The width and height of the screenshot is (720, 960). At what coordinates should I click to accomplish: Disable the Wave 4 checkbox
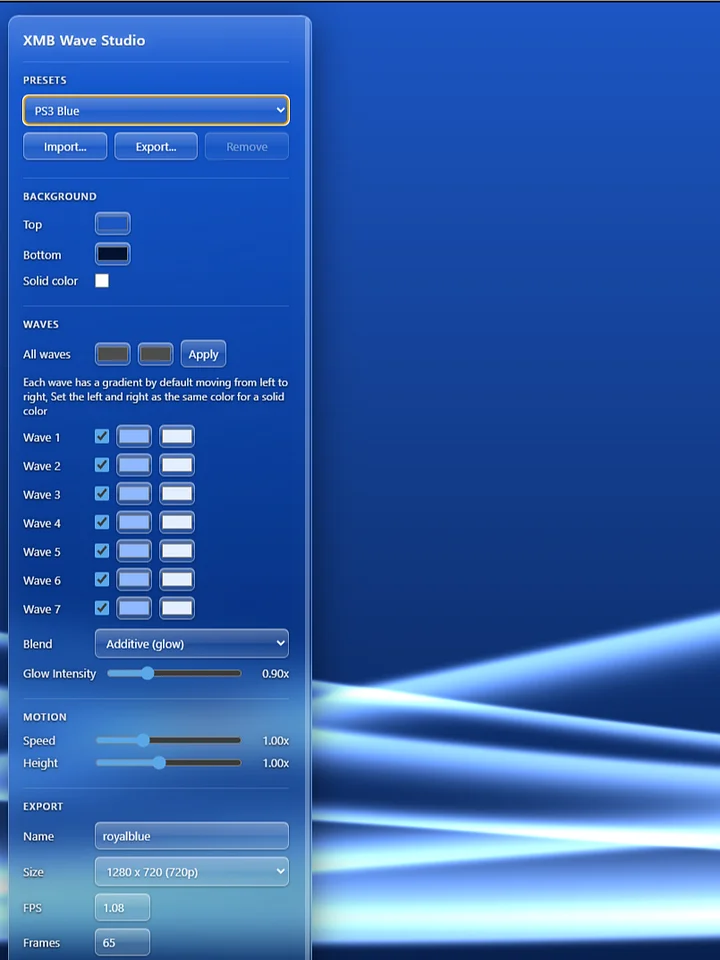point(102,522)
